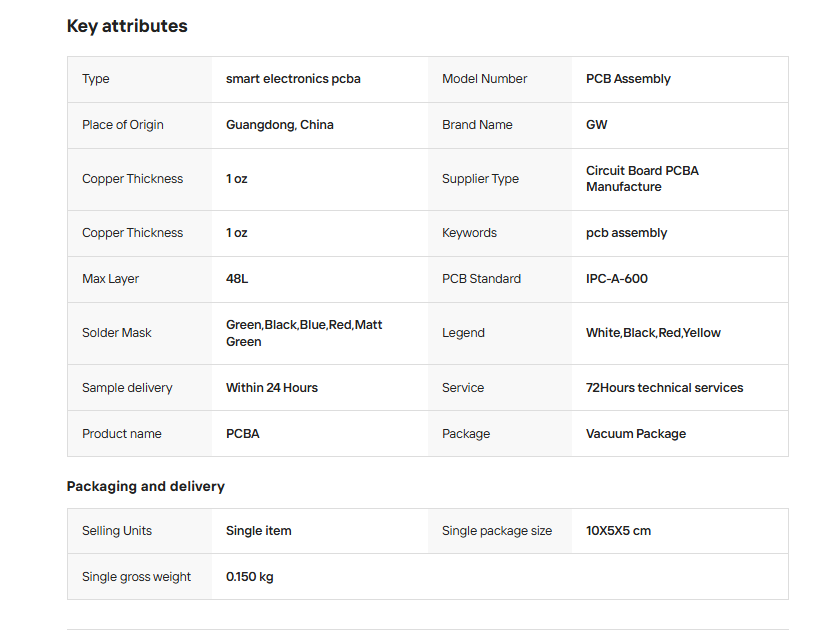Select the 'smart electronics pcba' type value
The image size is (823, 639).
click(x=293, y=79)
